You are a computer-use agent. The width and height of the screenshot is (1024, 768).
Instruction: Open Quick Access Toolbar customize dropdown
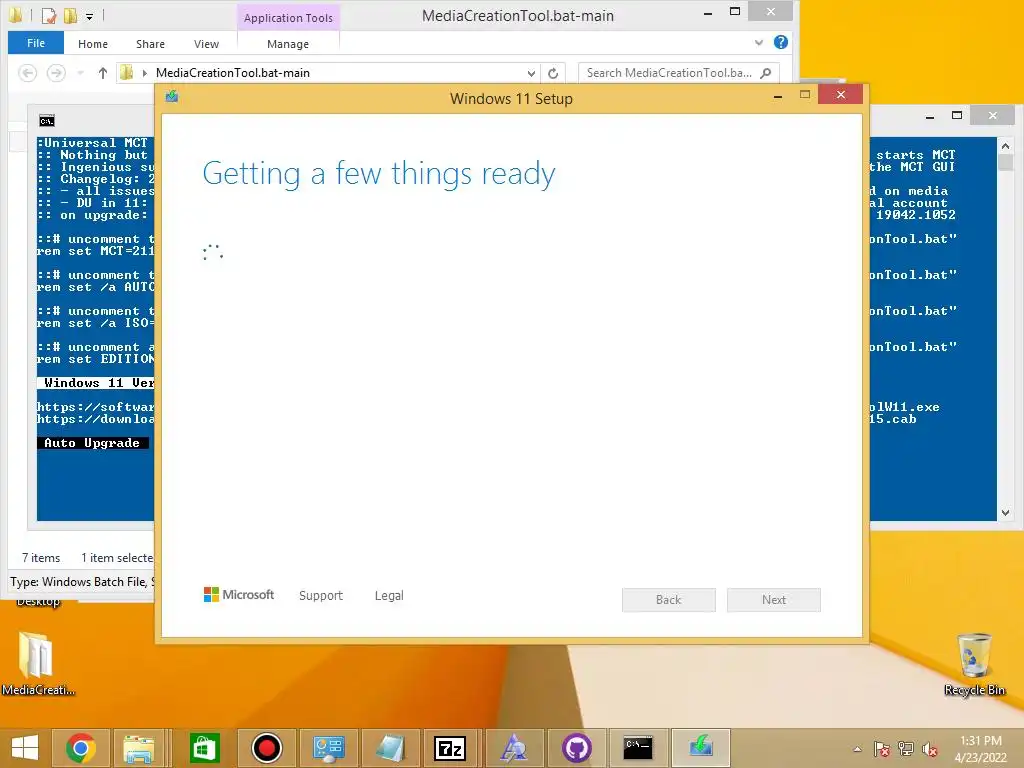89,16
